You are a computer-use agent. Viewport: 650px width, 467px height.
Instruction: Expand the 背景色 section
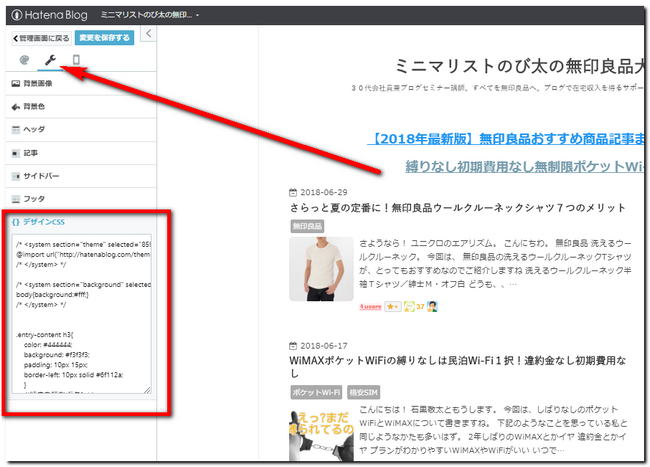[81, 107]
